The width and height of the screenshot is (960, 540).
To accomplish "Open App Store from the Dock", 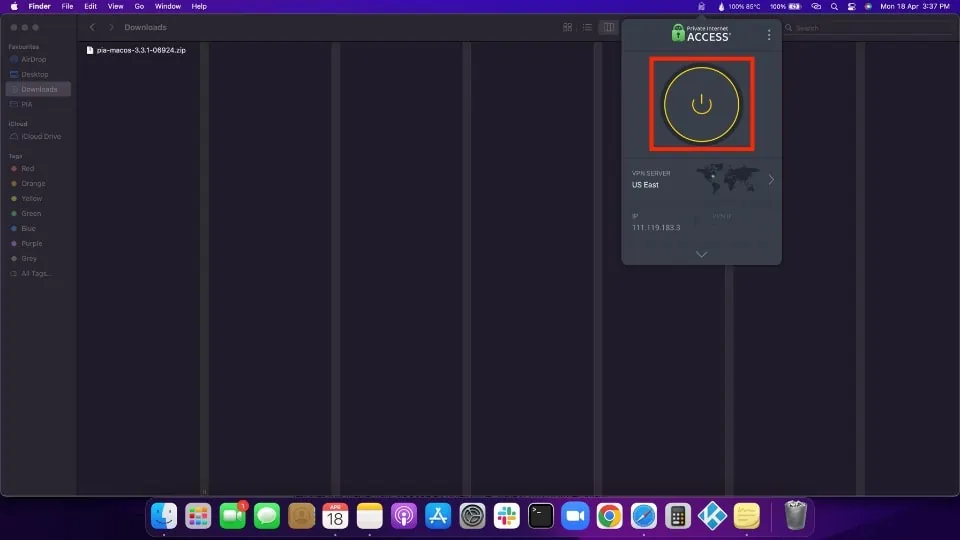I will click(x=438, y=516).
